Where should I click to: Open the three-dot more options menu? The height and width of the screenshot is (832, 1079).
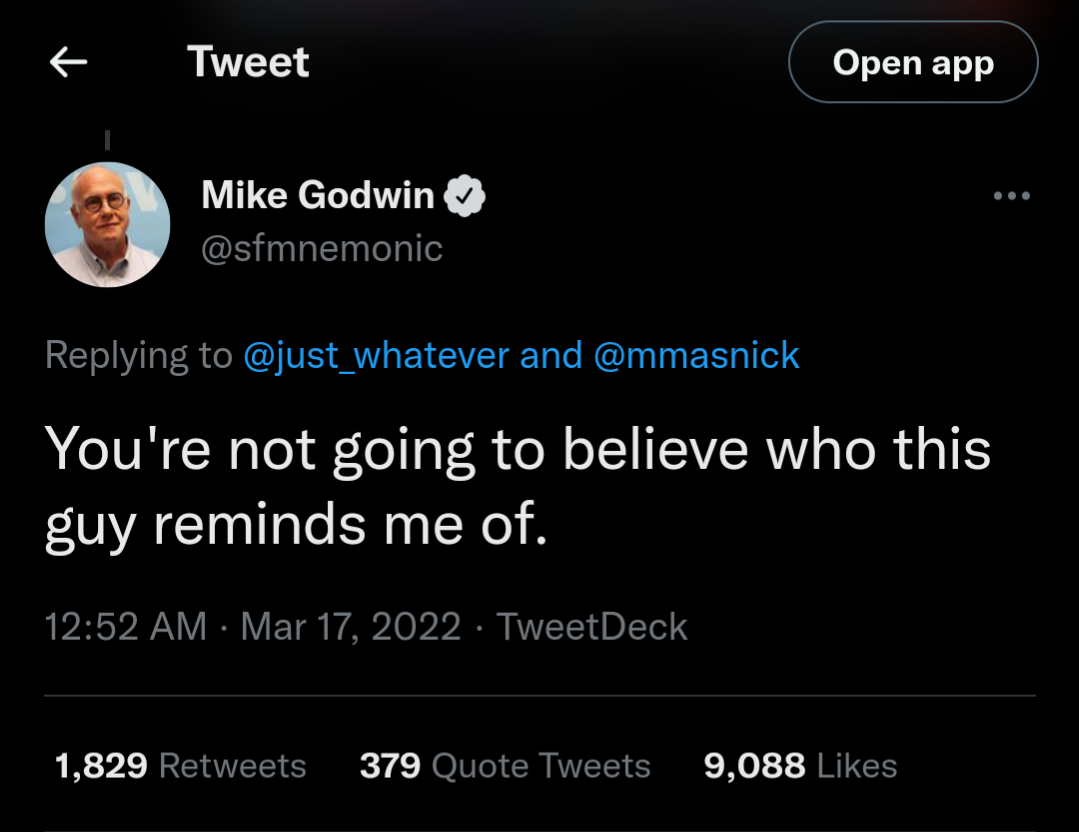[x=1011, y=196]
